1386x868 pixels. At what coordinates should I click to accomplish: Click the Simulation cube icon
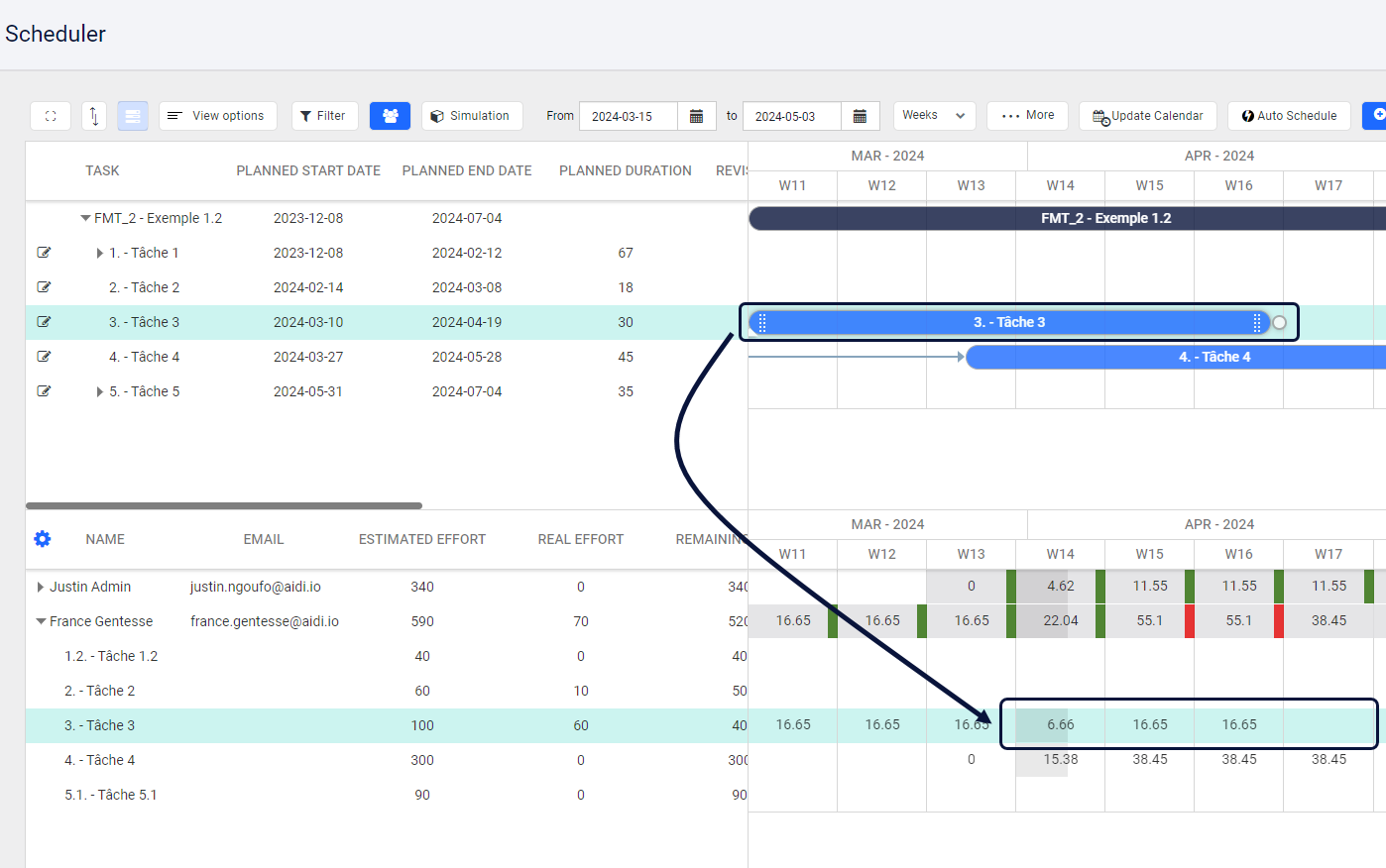click(x=437, y=115)
